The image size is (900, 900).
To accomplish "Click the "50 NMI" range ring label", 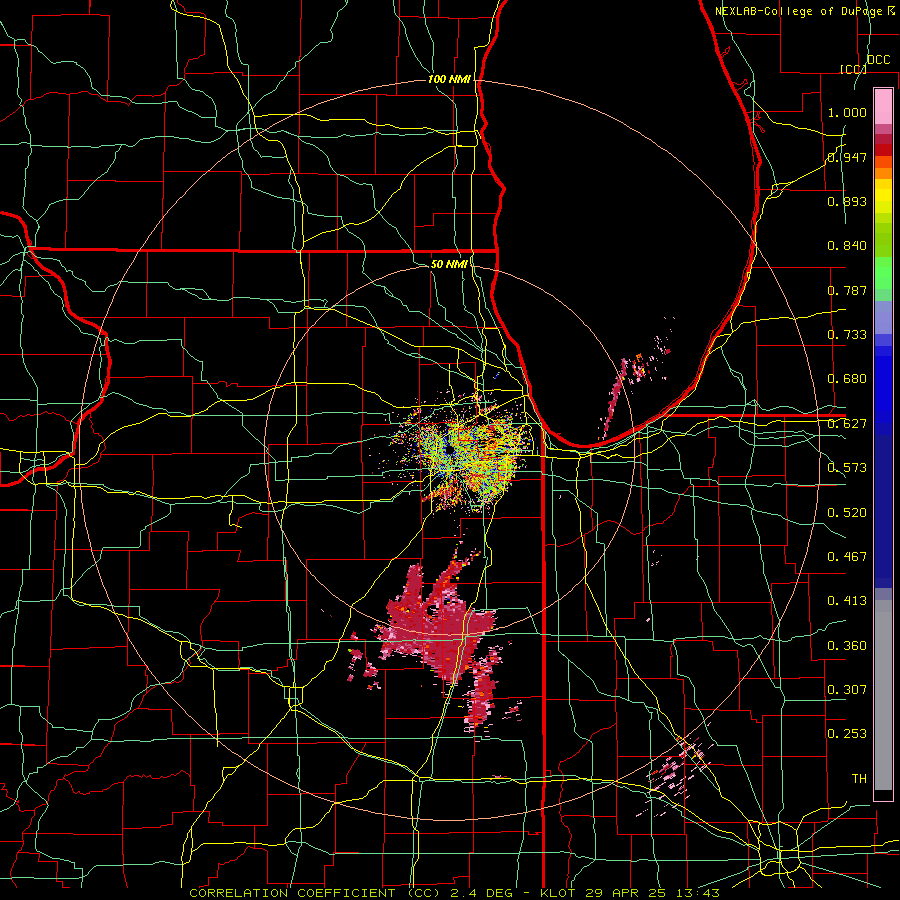I will click(x=449, y=264).
